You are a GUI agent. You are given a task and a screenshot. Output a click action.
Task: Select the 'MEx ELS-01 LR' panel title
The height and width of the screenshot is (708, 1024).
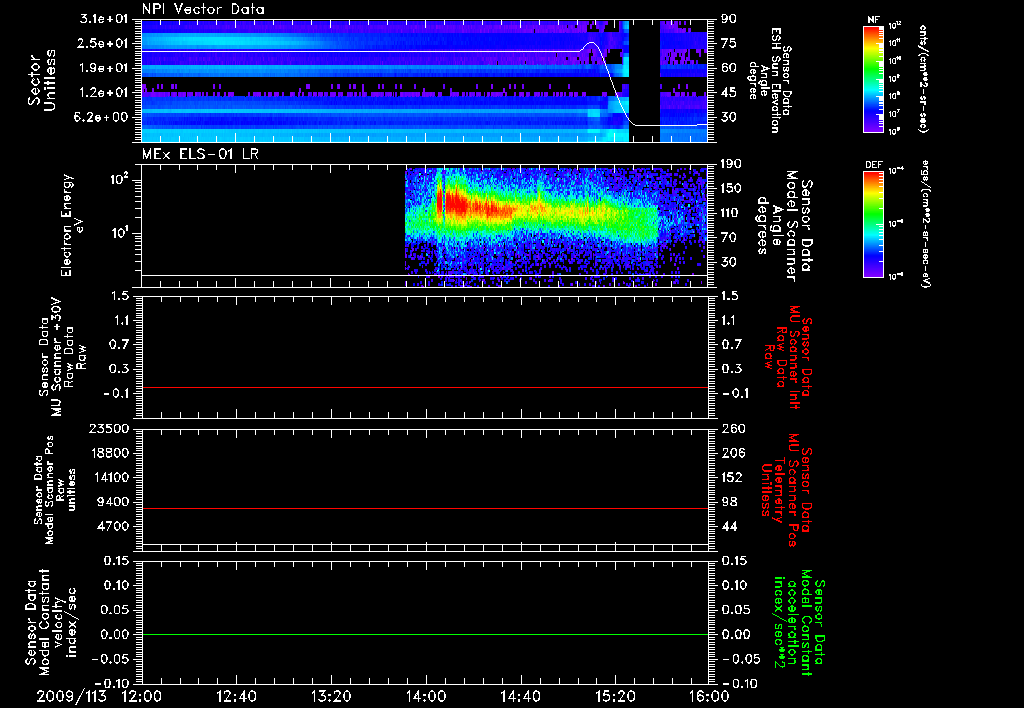(200, 154)
